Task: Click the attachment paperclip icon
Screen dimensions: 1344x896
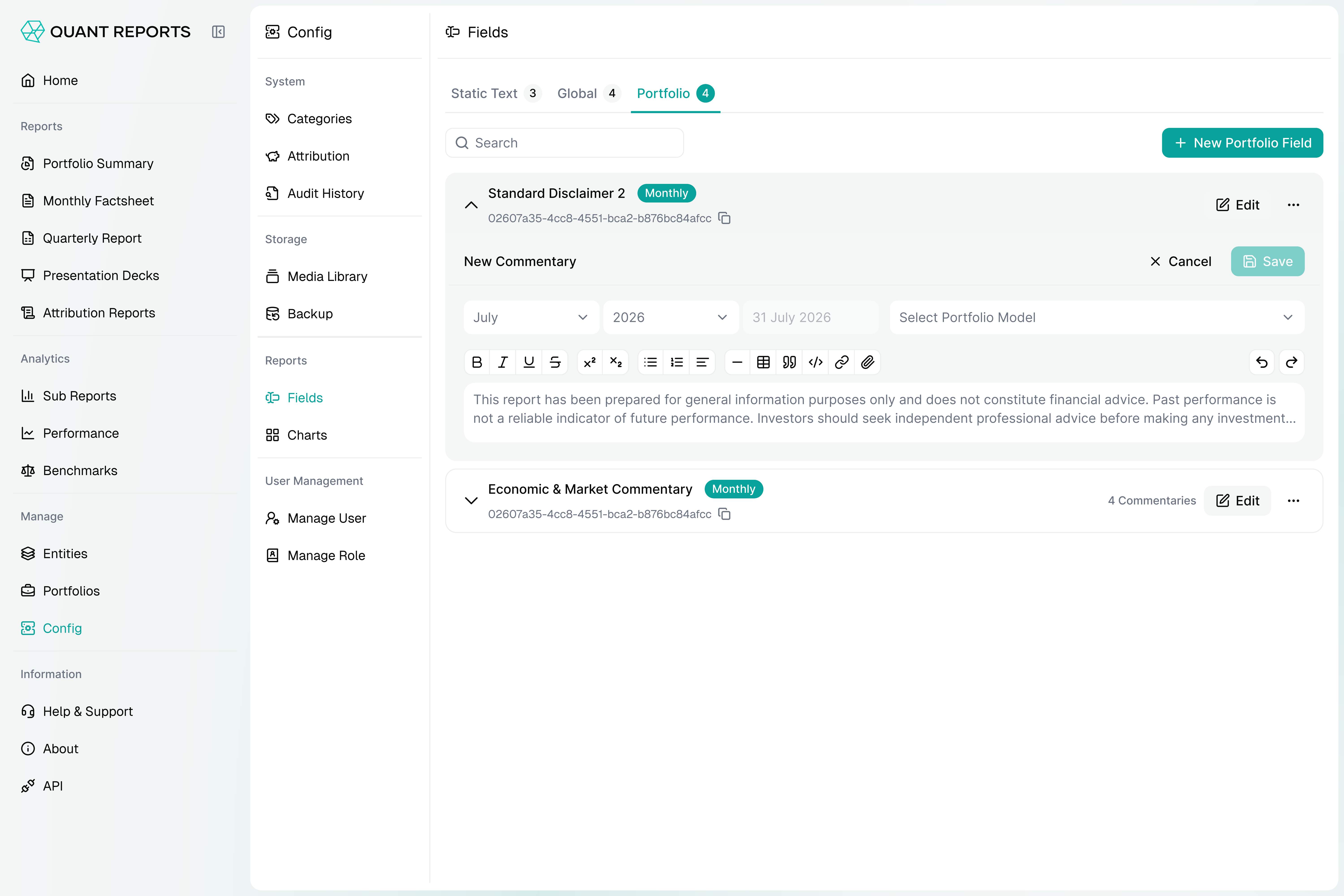Action: tap(867, 362)
